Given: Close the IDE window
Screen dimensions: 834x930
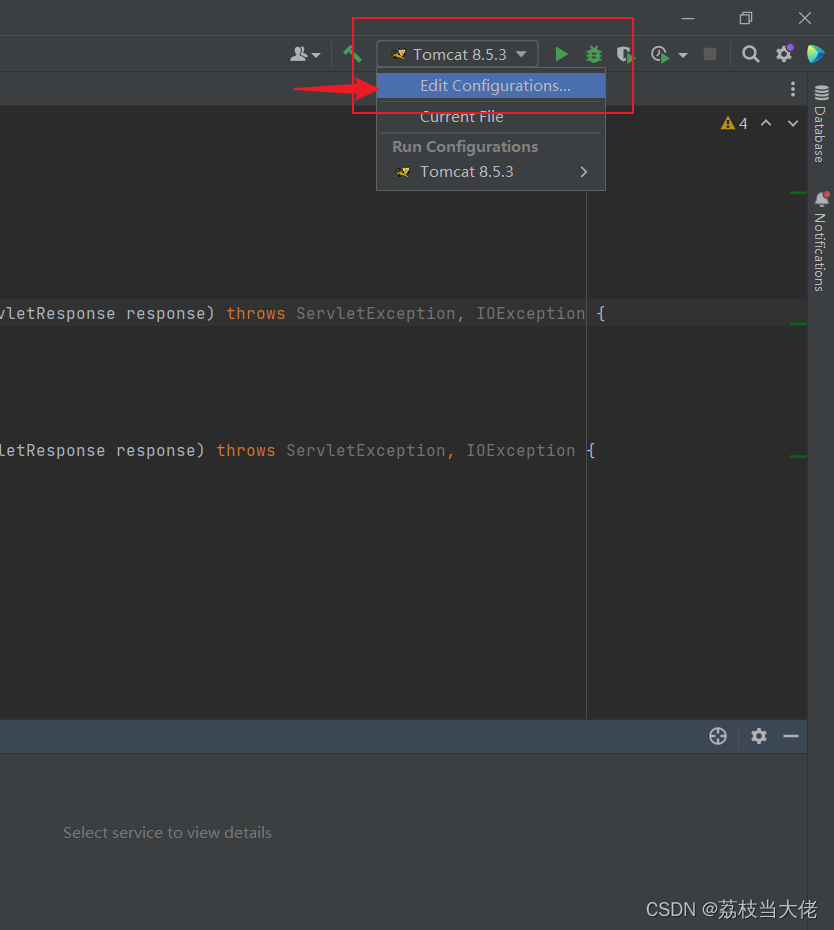Looking at the screenshot, I should point(805,18).
